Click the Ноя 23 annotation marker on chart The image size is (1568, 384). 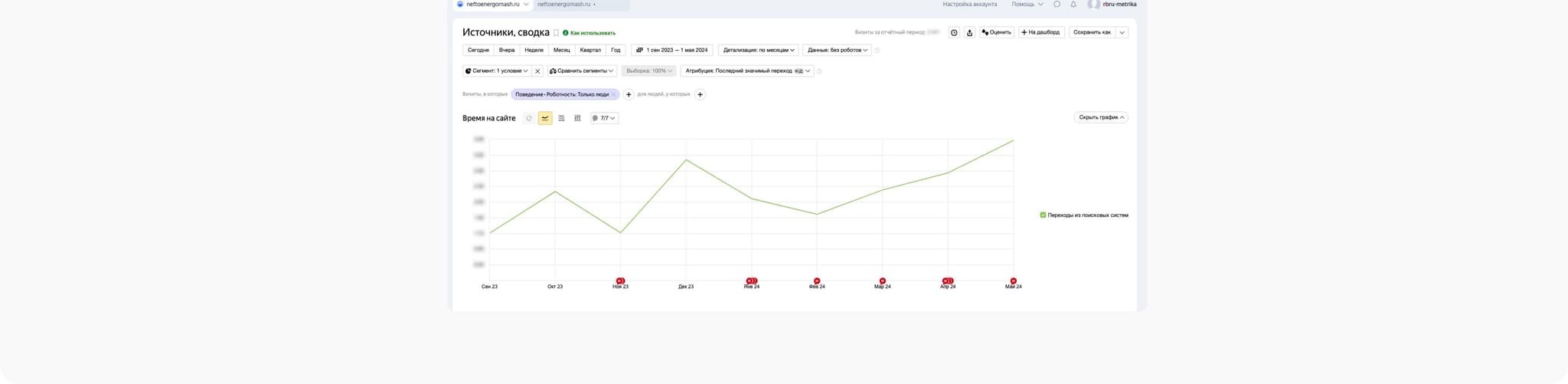[x=620, y=281]
